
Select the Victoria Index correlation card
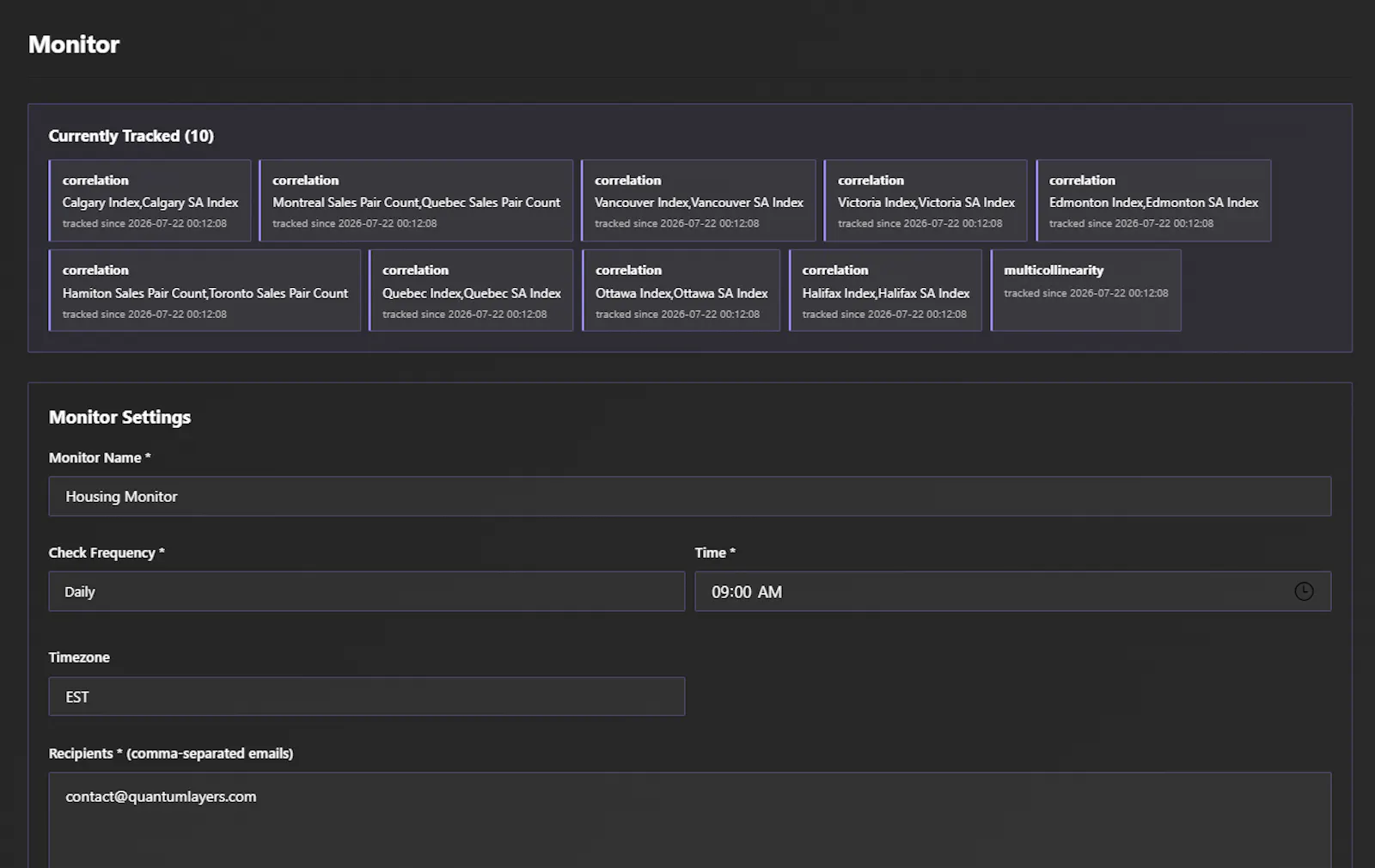[x=926, y=200]
